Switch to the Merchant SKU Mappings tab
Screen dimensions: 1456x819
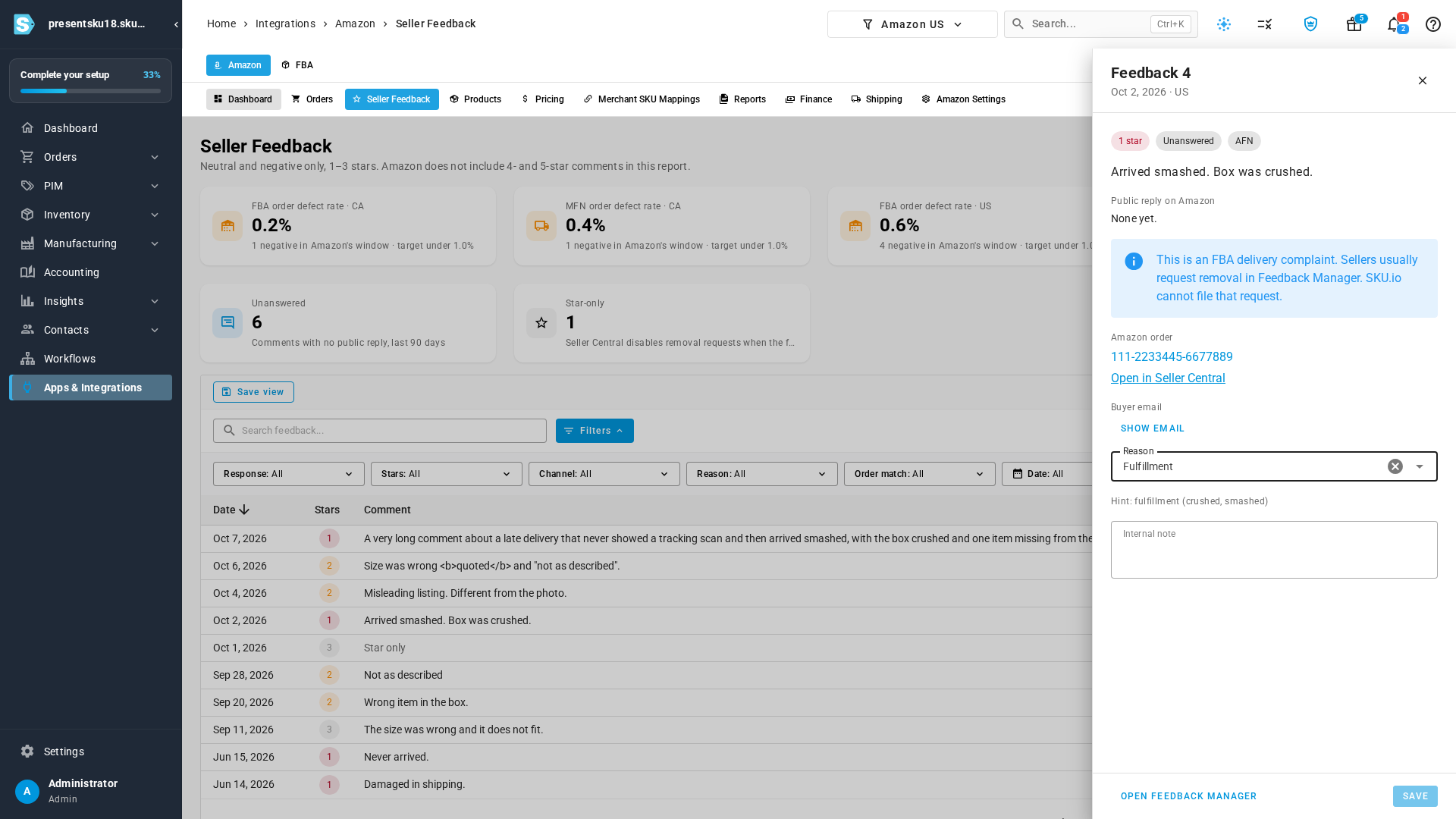coord(642,99)
